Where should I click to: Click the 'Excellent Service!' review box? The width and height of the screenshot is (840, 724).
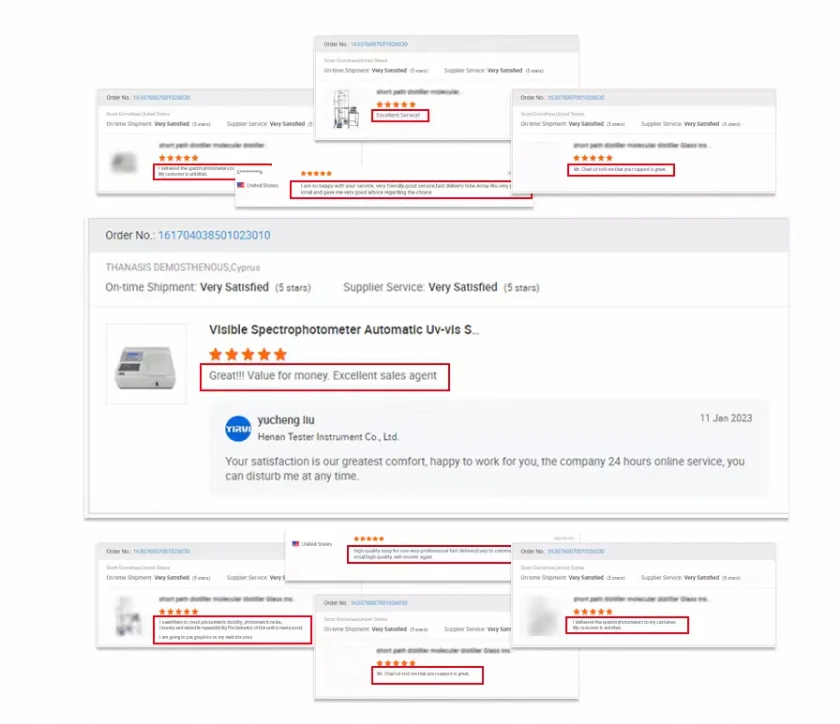[400, 115]
